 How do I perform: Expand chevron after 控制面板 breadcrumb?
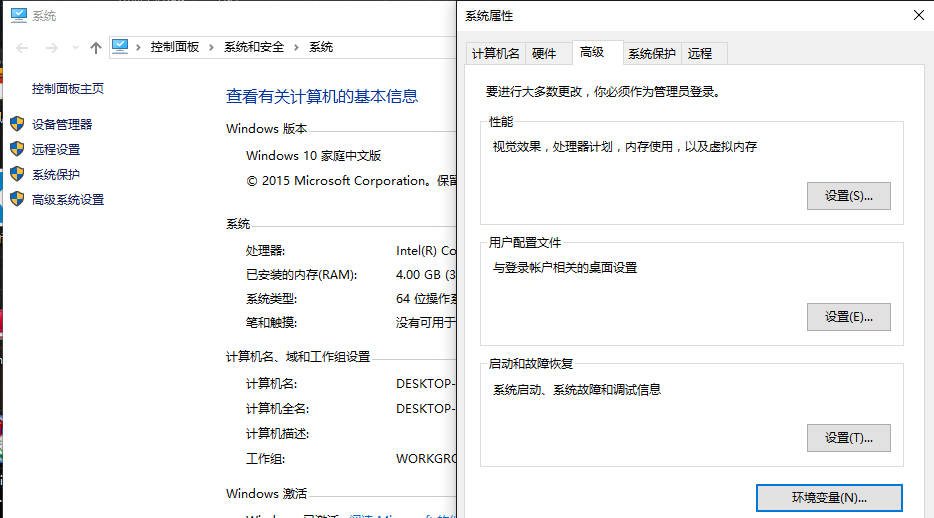click(211, 47)
